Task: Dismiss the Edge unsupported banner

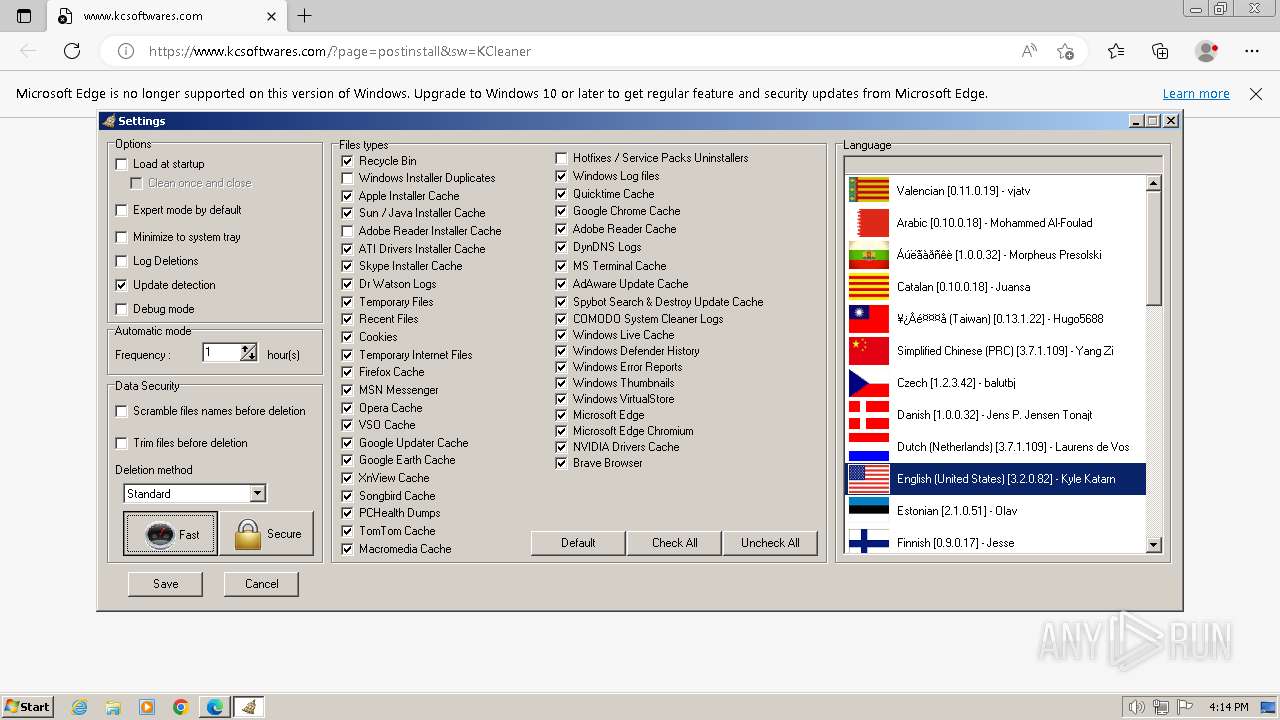Action: (x=1256, y=94)
